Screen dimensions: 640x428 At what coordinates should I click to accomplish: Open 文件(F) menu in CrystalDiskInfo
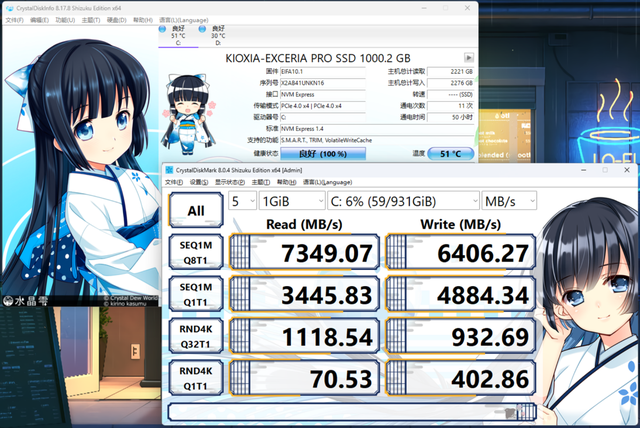click(x=15, y=20)
